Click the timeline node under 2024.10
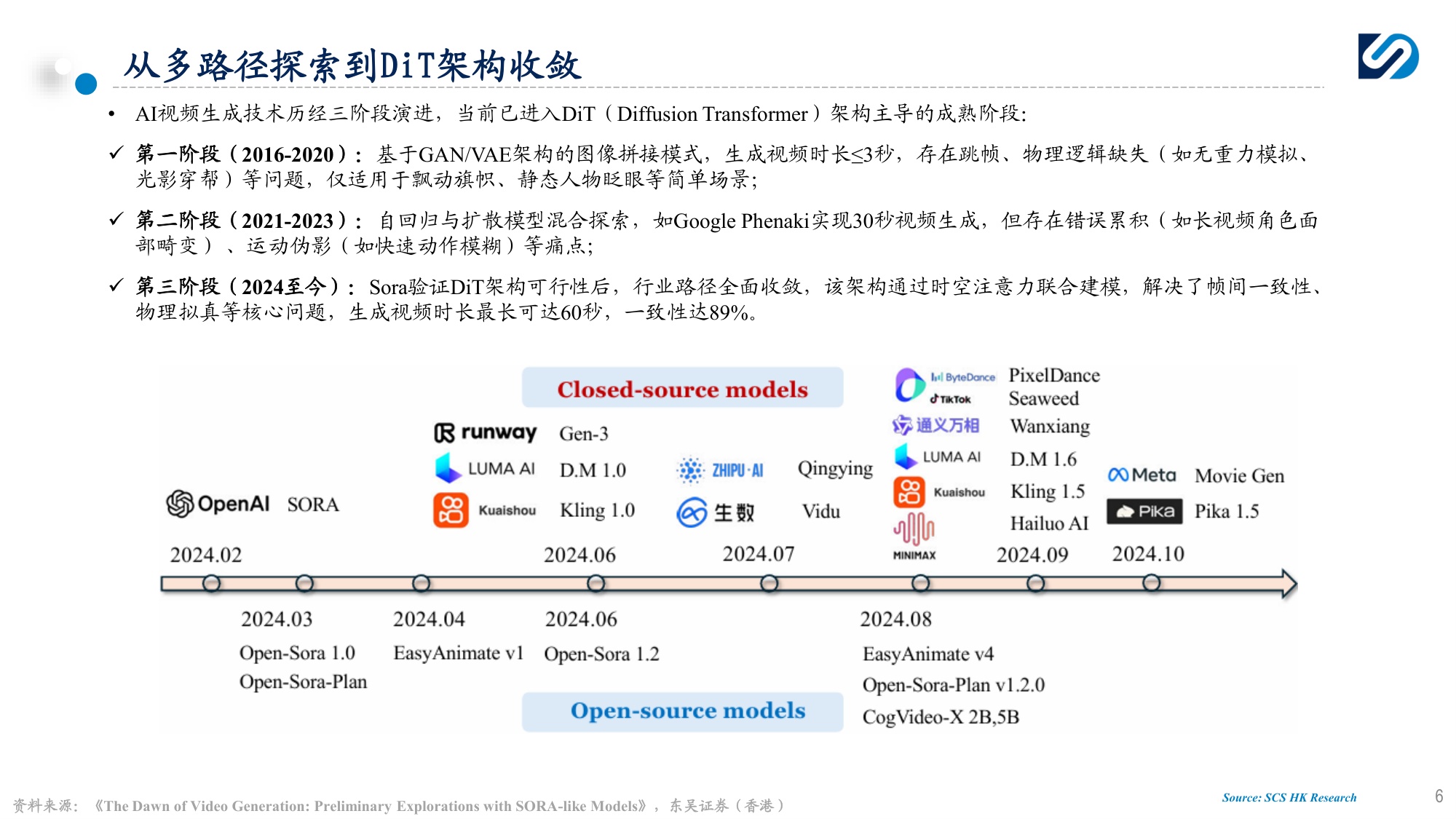Image resolution: width=1456 pixels, height=819 pixels. [x=1151, y=583]
